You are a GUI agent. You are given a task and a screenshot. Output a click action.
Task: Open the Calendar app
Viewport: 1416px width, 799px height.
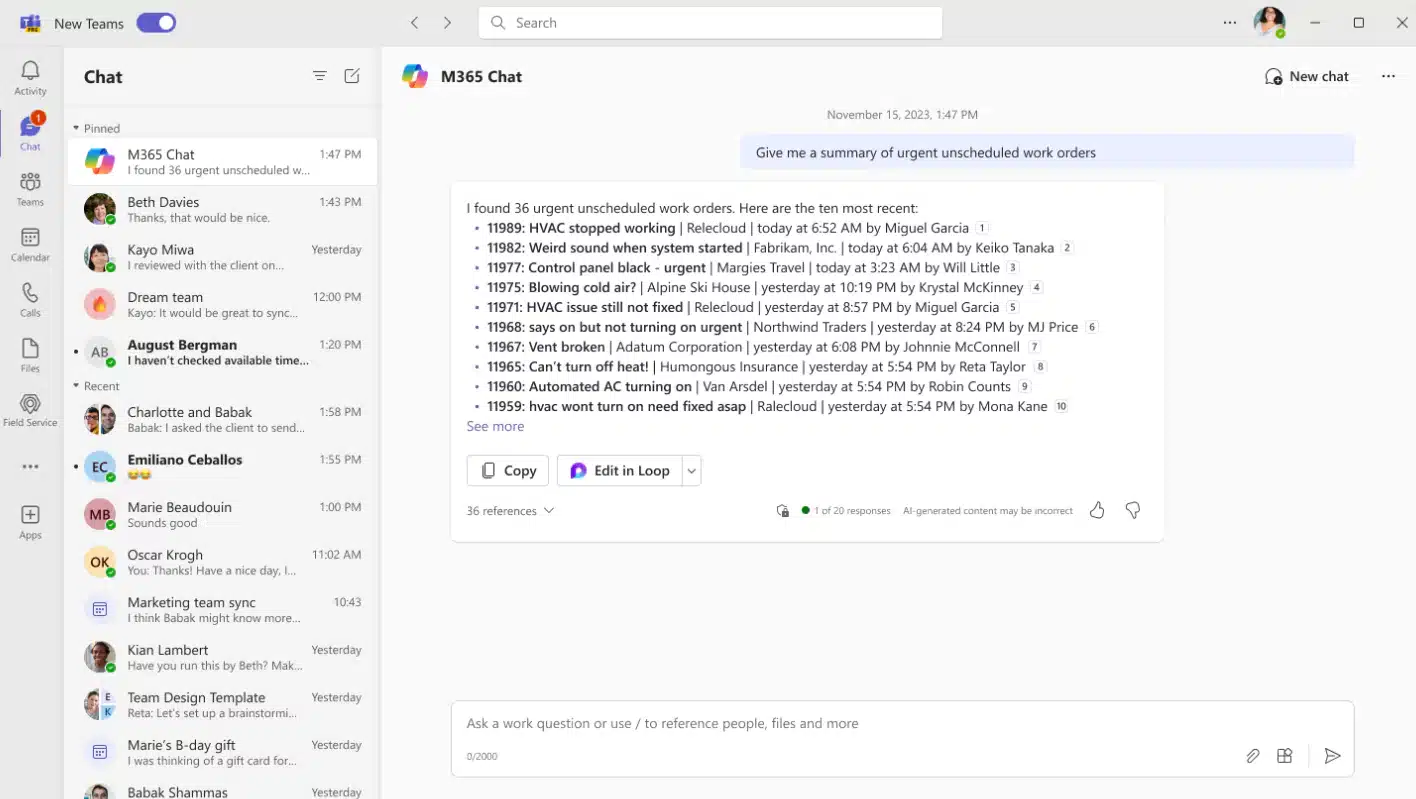coord(30,244)
